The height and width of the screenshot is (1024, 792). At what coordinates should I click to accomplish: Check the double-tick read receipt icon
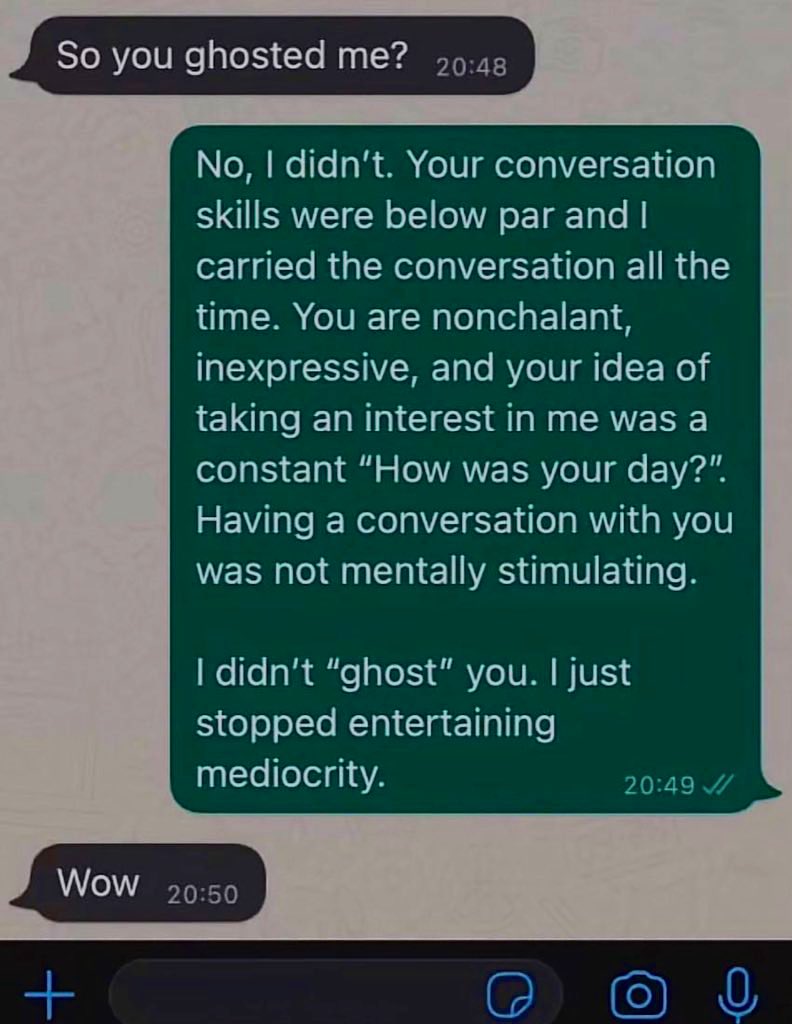pyautogui.click(x=717, y=783)
